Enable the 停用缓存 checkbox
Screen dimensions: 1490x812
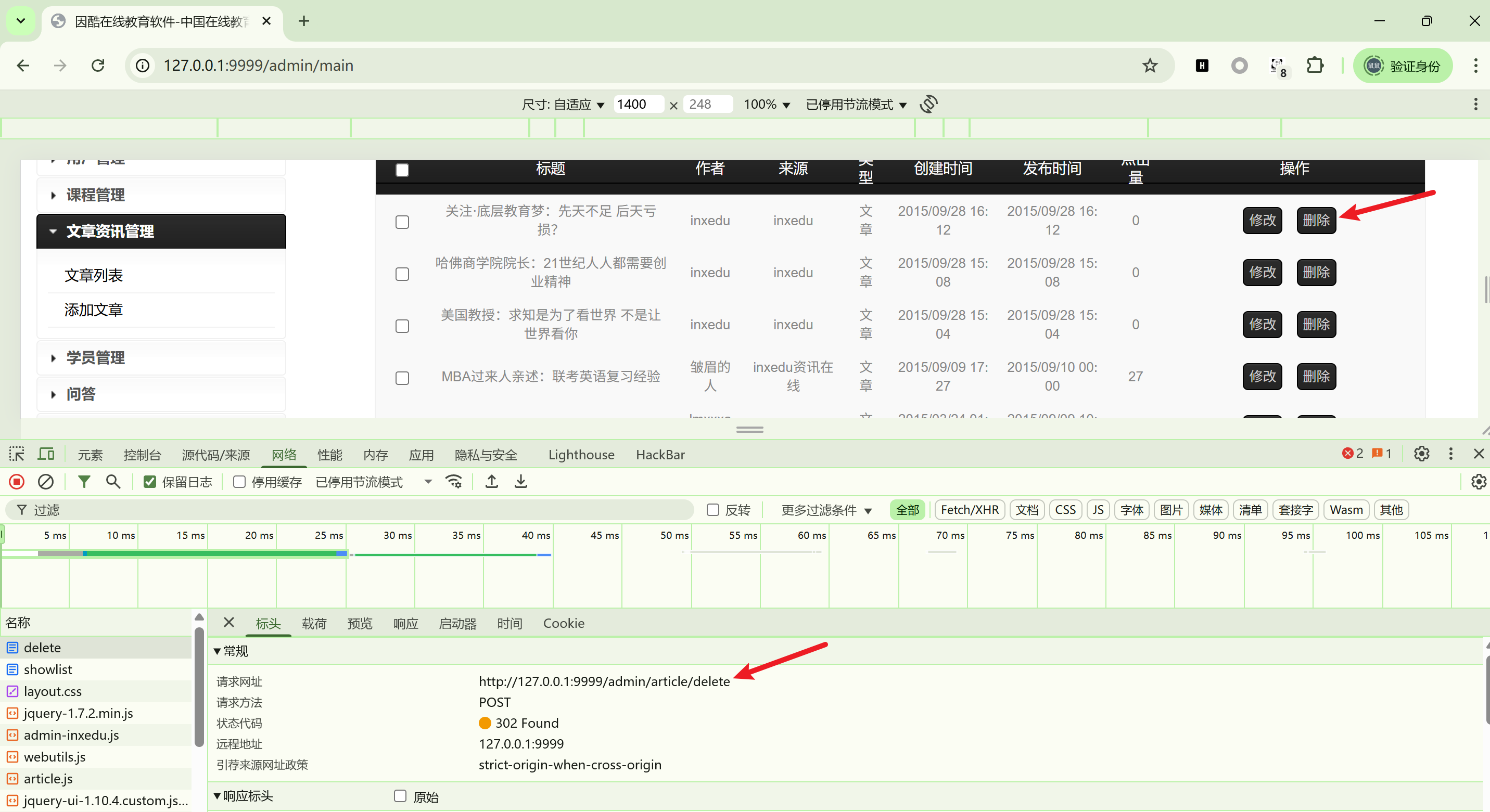239,482
